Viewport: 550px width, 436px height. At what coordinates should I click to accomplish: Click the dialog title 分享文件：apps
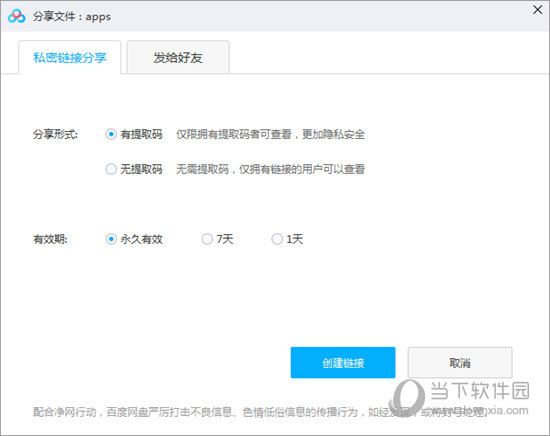pyautogui.click(x=72, y=16)
